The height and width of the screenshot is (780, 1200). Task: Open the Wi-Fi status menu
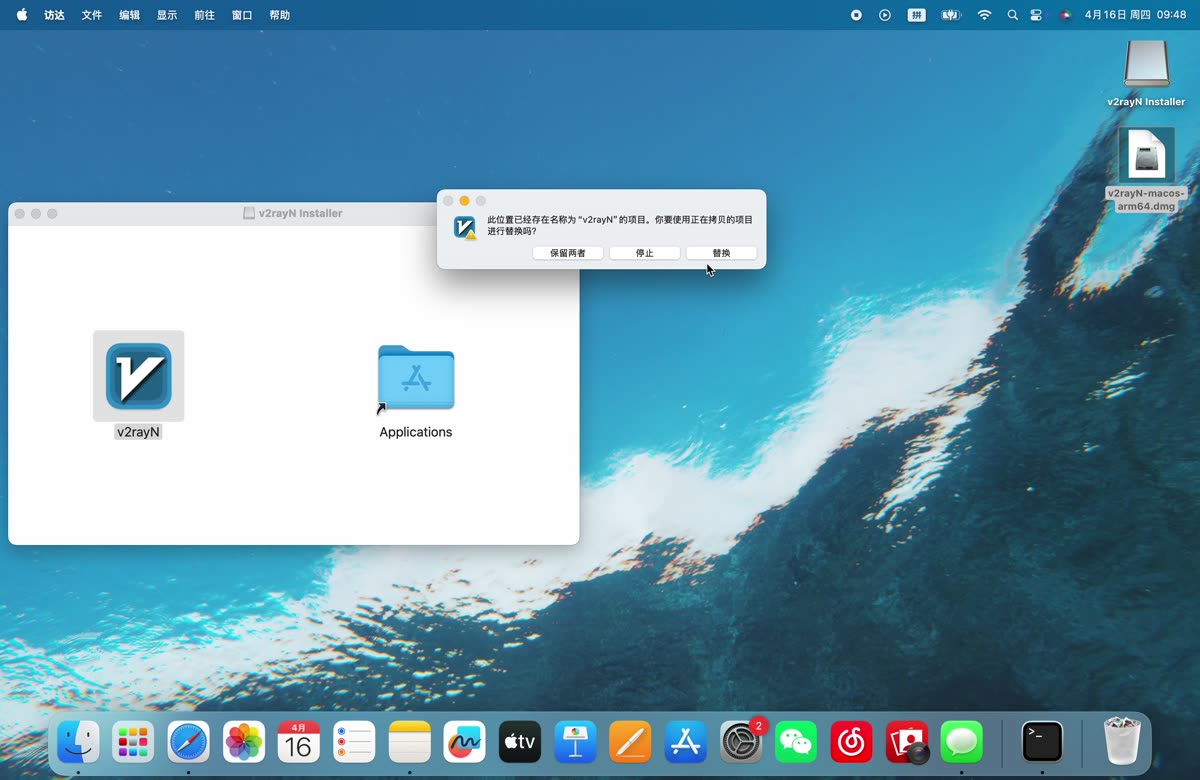pyautogui.click(x=985, y=15)
